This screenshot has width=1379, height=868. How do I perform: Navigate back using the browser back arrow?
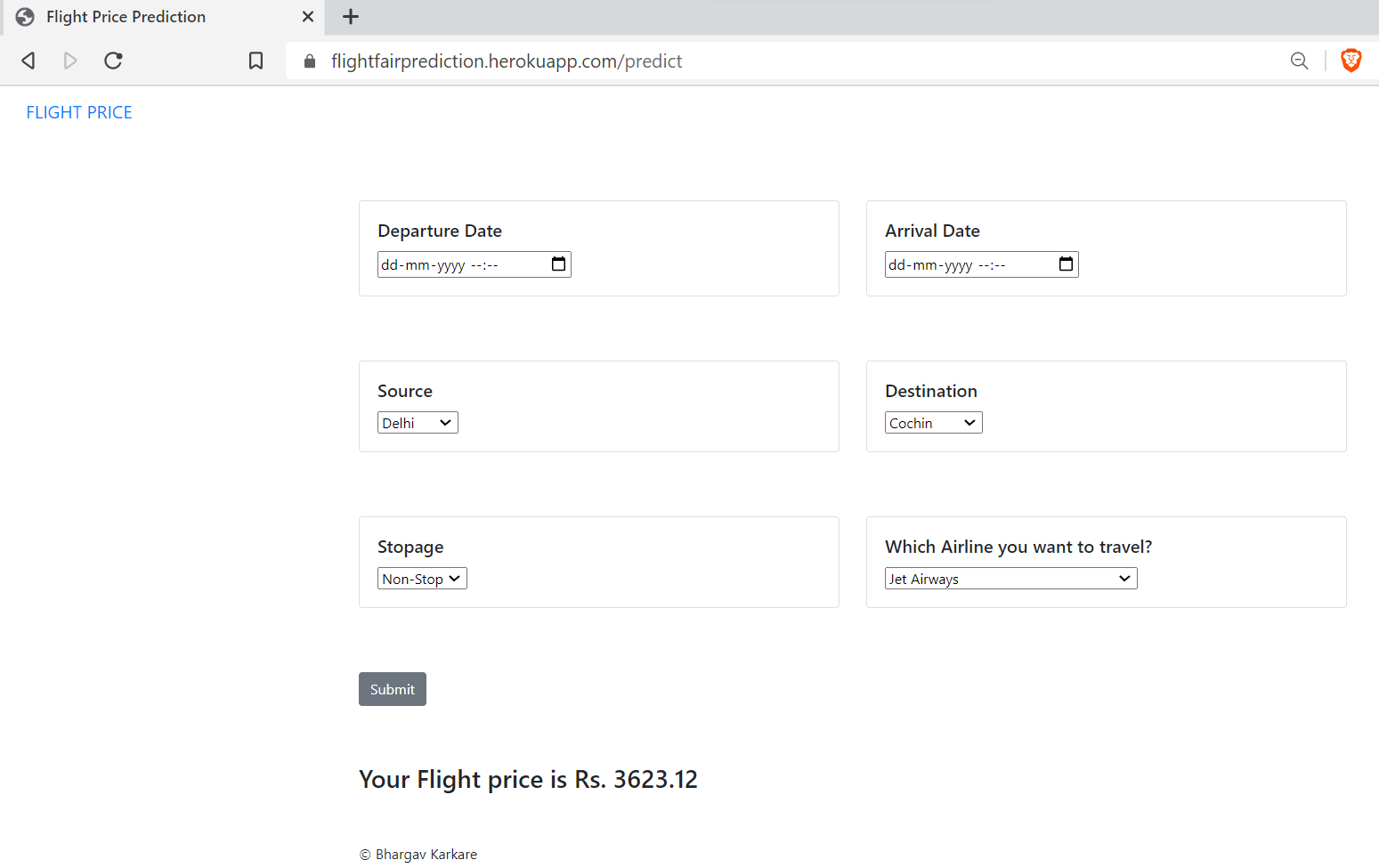(28, 60)
